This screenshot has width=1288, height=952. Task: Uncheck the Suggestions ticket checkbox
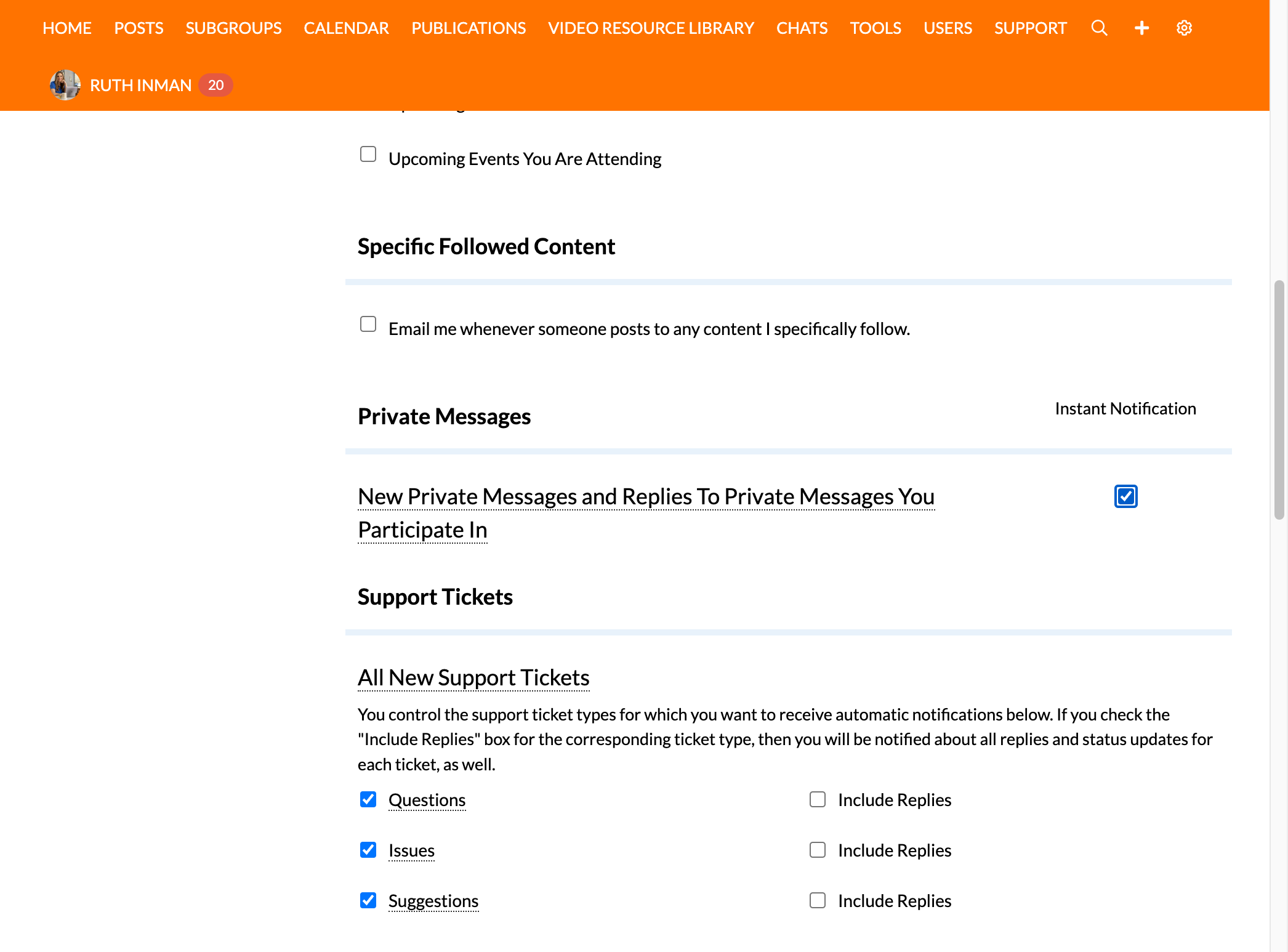pos(368,900)
